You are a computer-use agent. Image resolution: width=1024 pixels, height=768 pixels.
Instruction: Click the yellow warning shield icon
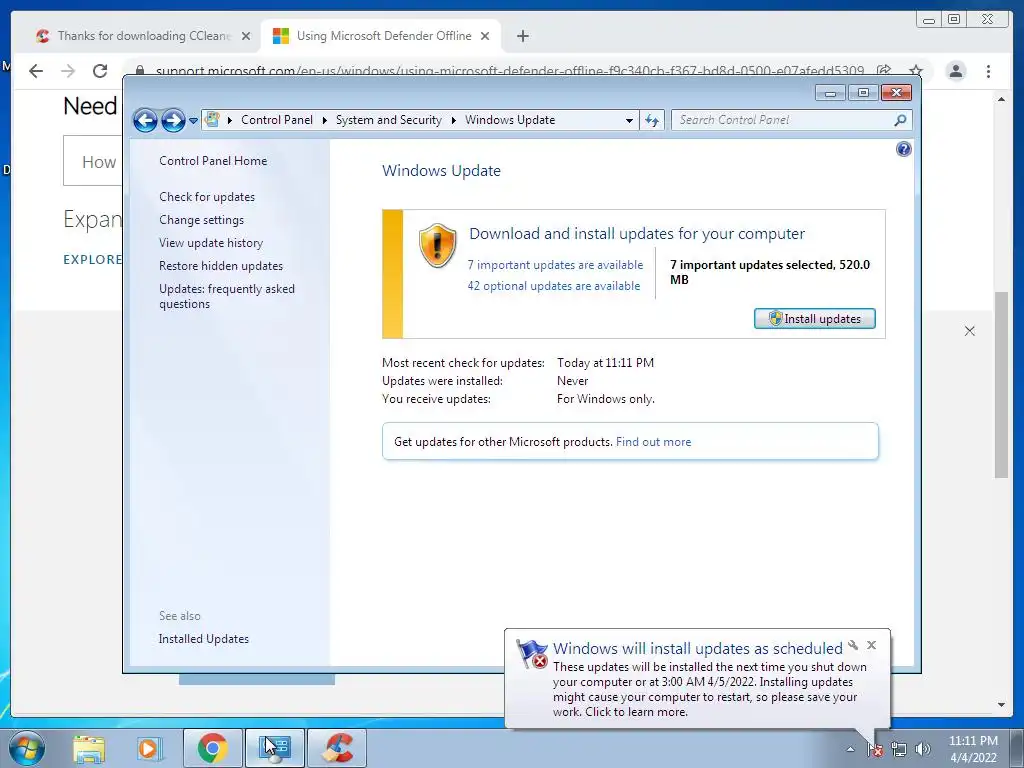[x=437, y=246]
